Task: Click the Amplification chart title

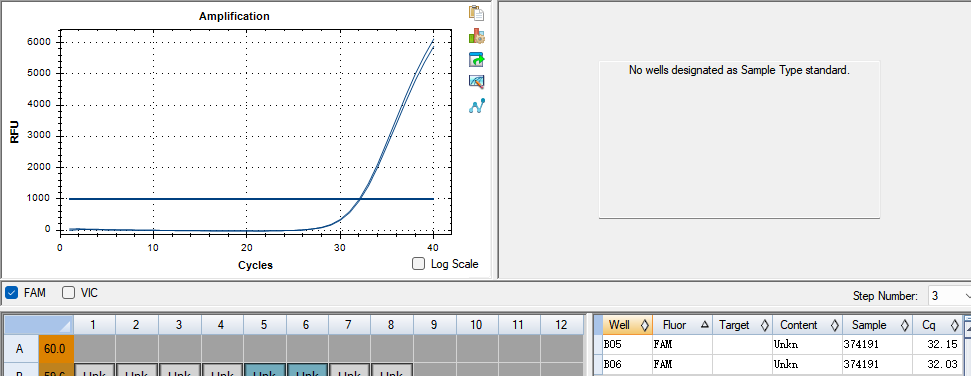Action: [234, 16]
